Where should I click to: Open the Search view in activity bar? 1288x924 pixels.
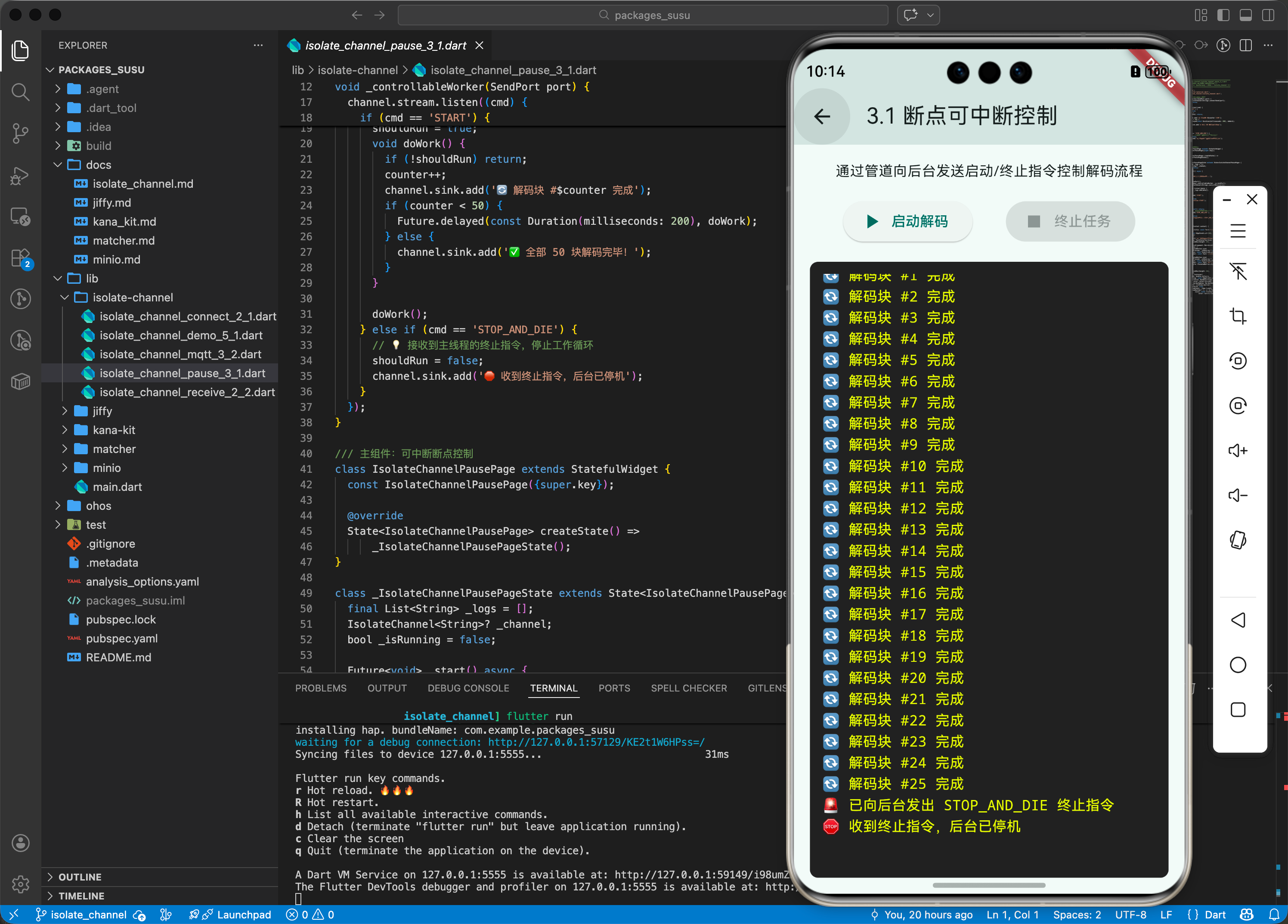pos(20,91)
